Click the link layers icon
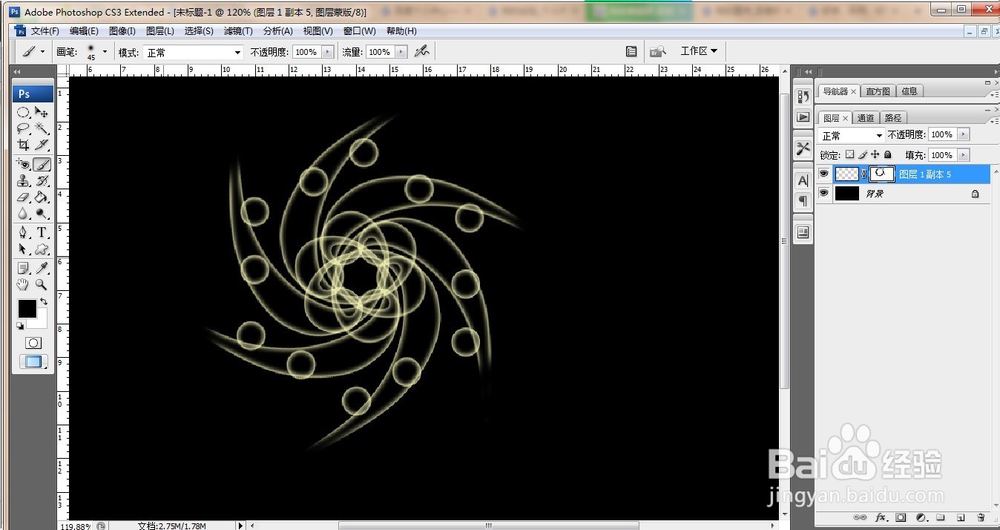Viewport: 1000px width, 530px height. point(860,517)
